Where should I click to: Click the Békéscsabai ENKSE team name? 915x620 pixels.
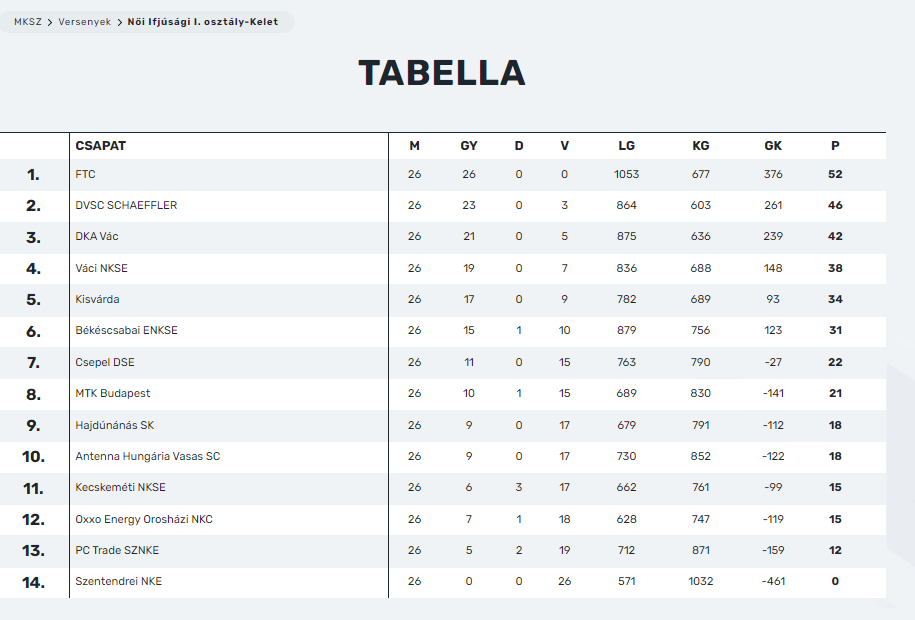tap(127, 330)
